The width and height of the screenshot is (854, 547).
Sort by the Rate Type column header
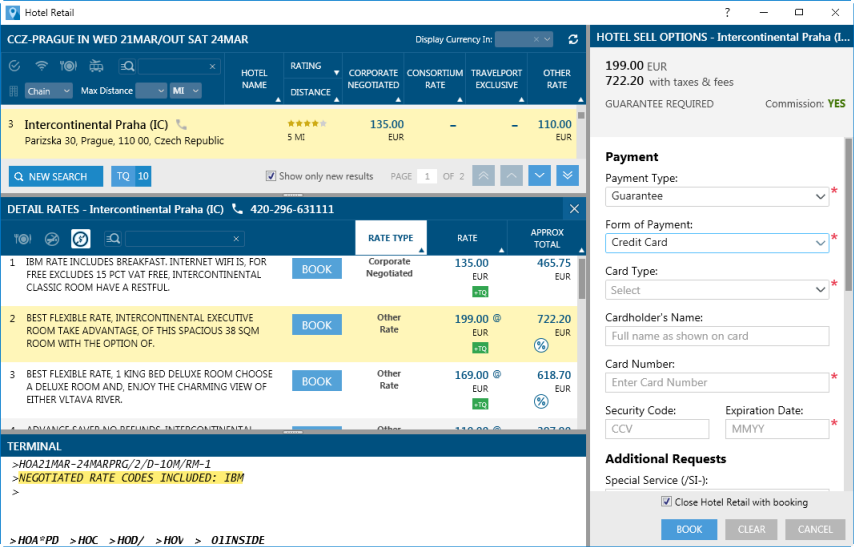[390, 239]
